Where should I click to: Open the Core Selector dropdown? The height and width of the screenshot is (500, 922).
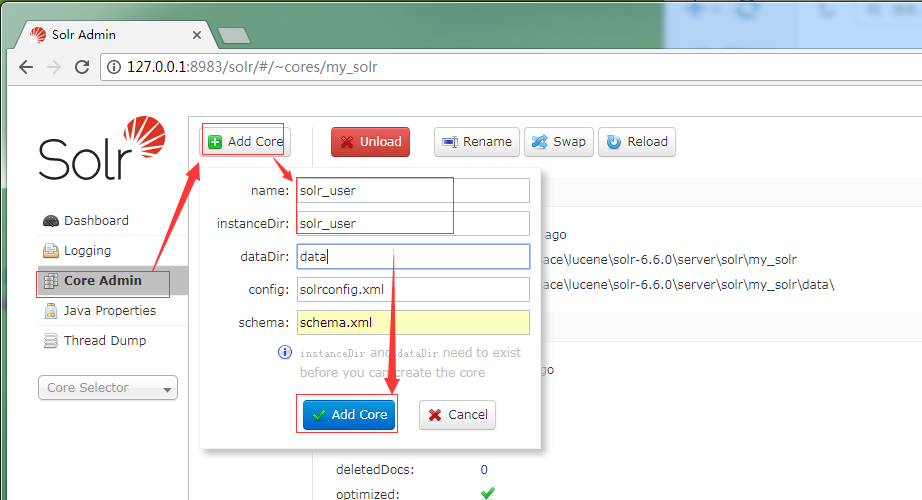[108, 388]
